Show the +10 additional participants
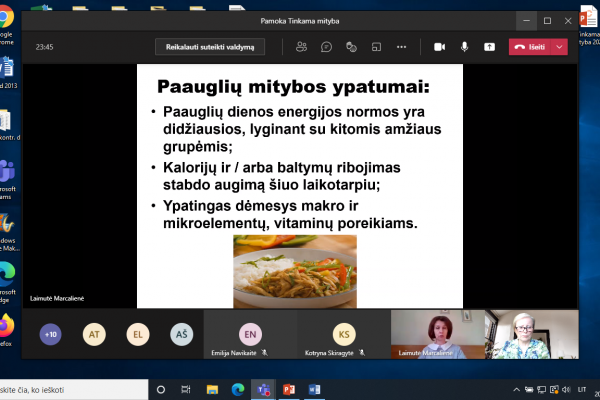 [51, 334]
